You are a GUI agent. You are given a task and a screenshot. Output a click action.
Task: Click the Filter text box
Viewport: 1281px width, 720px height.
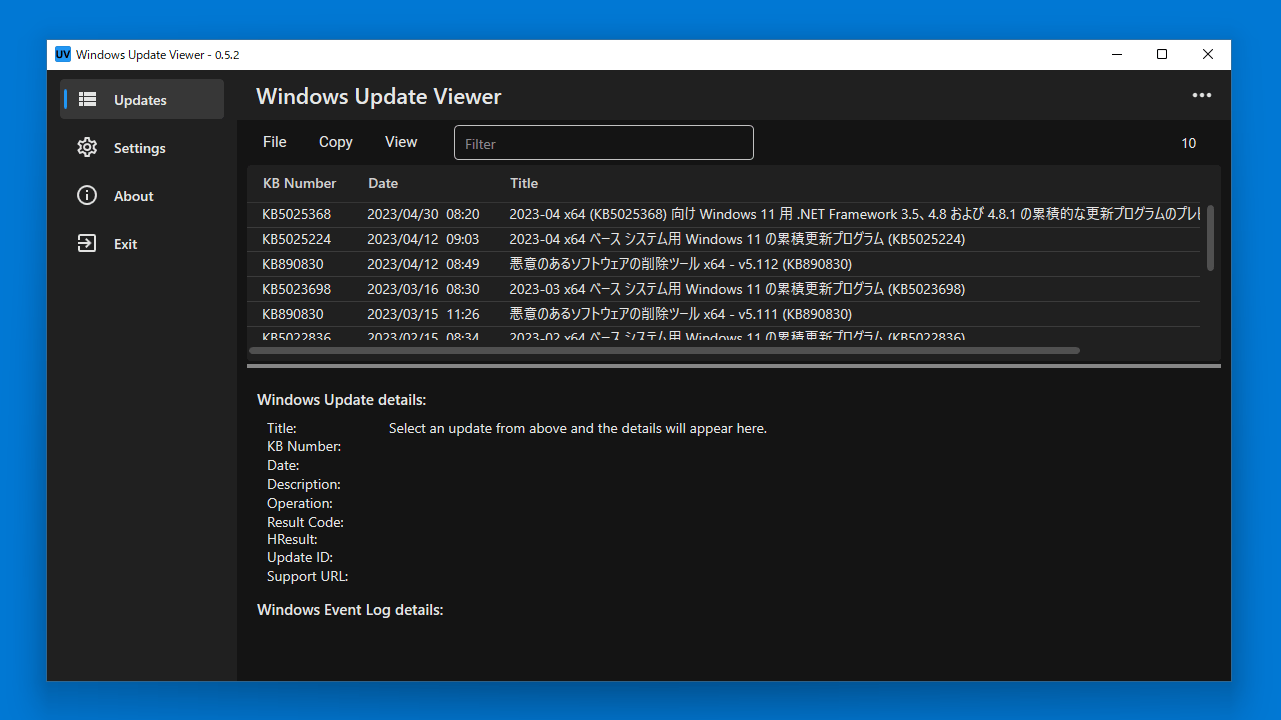tap(604, 143)
